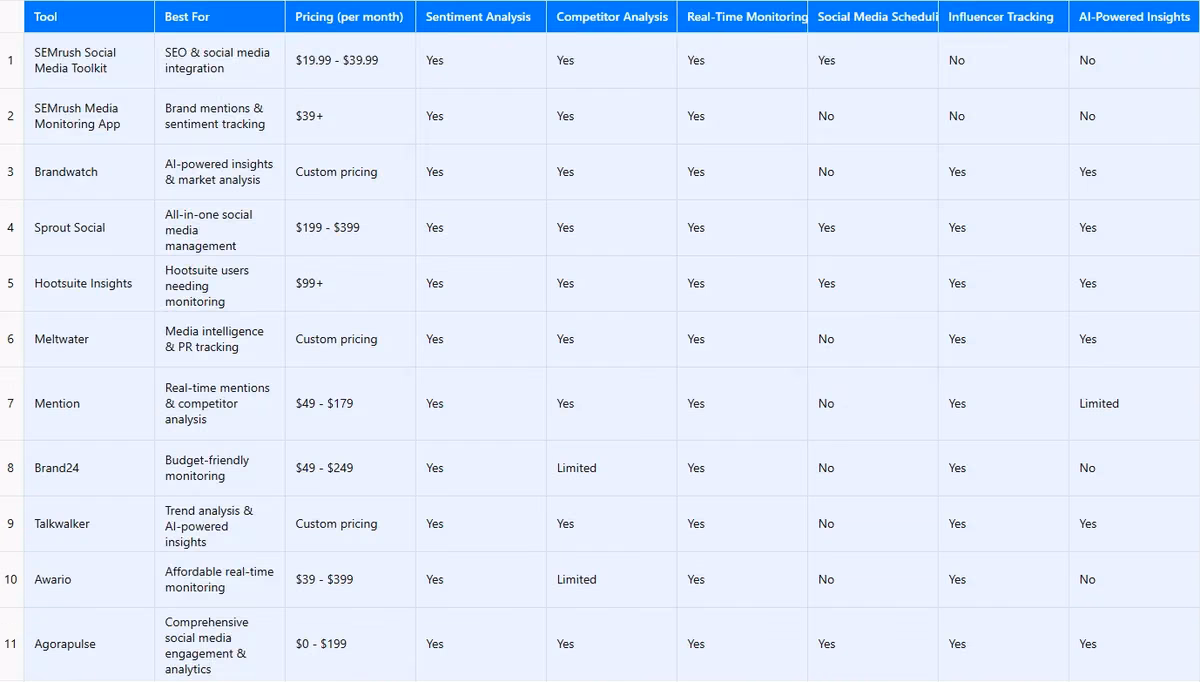Select the Influencer Tracking column header

(x=1003, y=17)
